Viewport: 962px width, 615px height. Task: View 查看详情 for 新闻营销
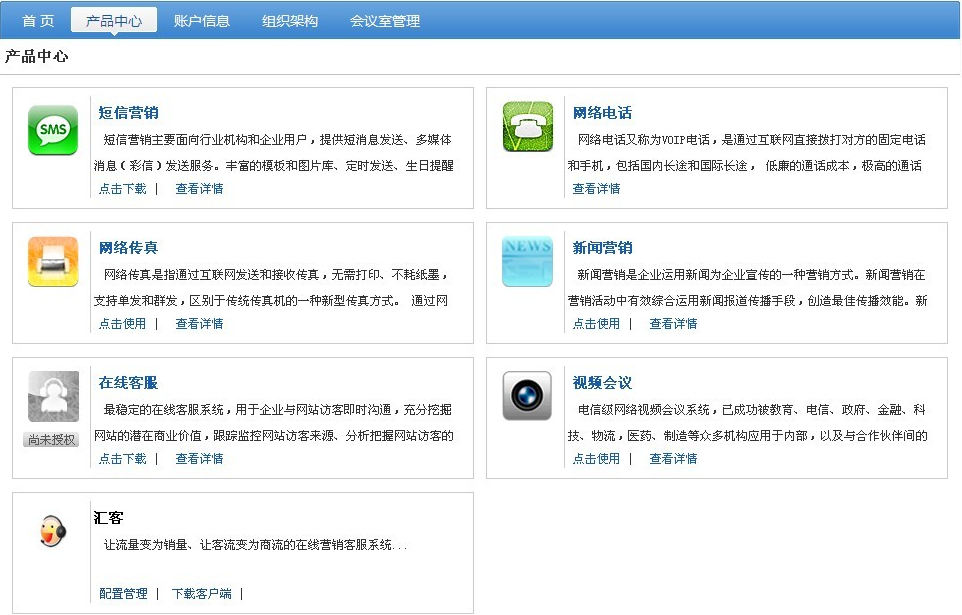tap(673, 324)
